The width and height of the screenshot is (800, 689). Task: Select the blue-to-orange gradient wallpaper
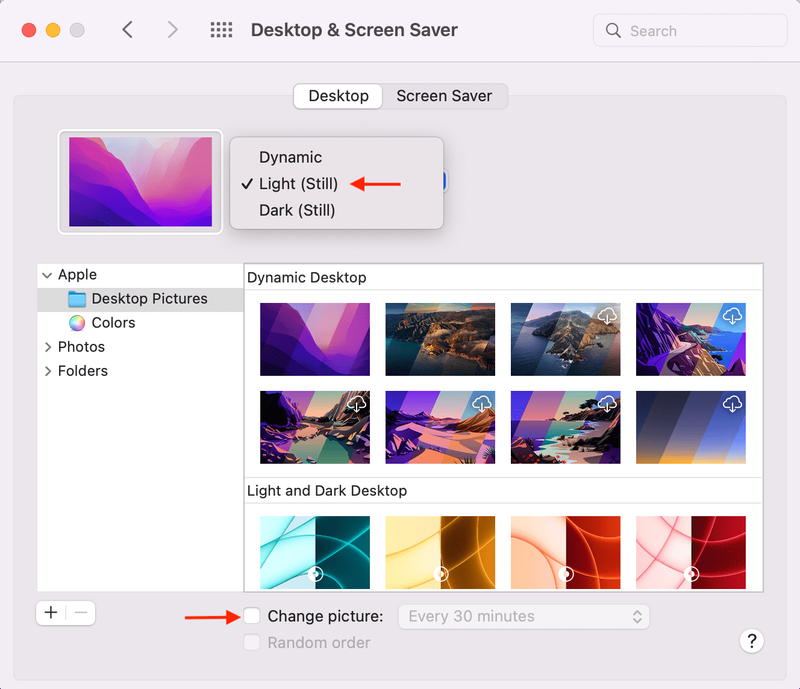coord(690,427)
